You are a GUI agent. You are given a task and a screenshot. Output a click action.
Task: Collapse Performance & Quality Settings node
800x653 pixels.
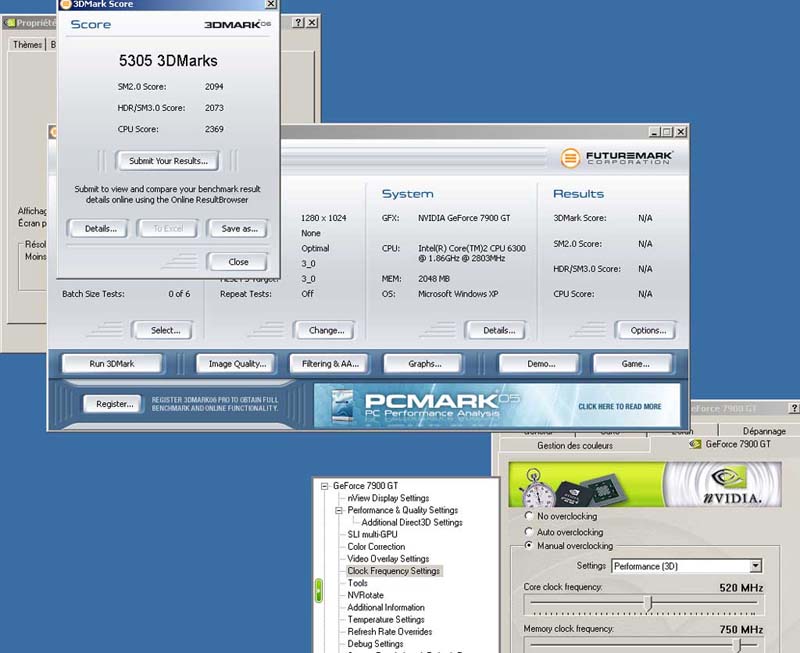(338, 510)
